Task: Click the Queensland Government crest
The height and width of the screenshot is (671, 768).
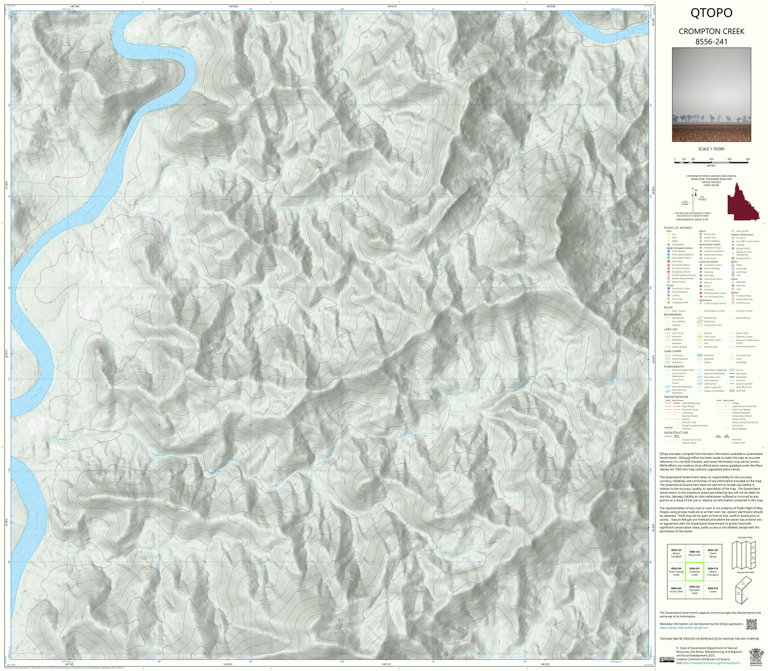Action: 756,656
